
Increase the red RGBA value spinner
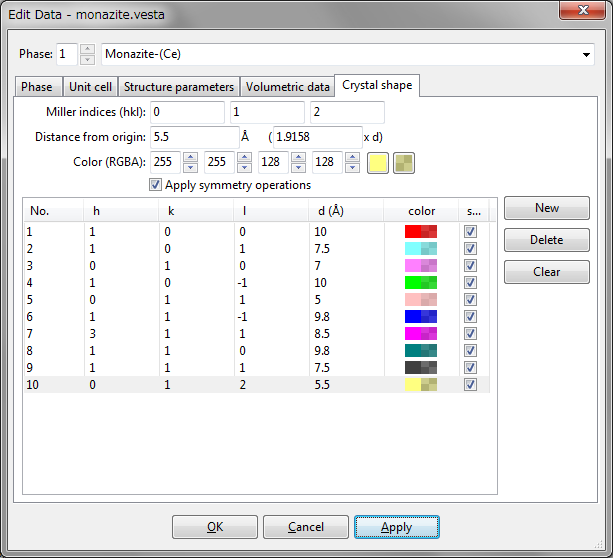191,157
